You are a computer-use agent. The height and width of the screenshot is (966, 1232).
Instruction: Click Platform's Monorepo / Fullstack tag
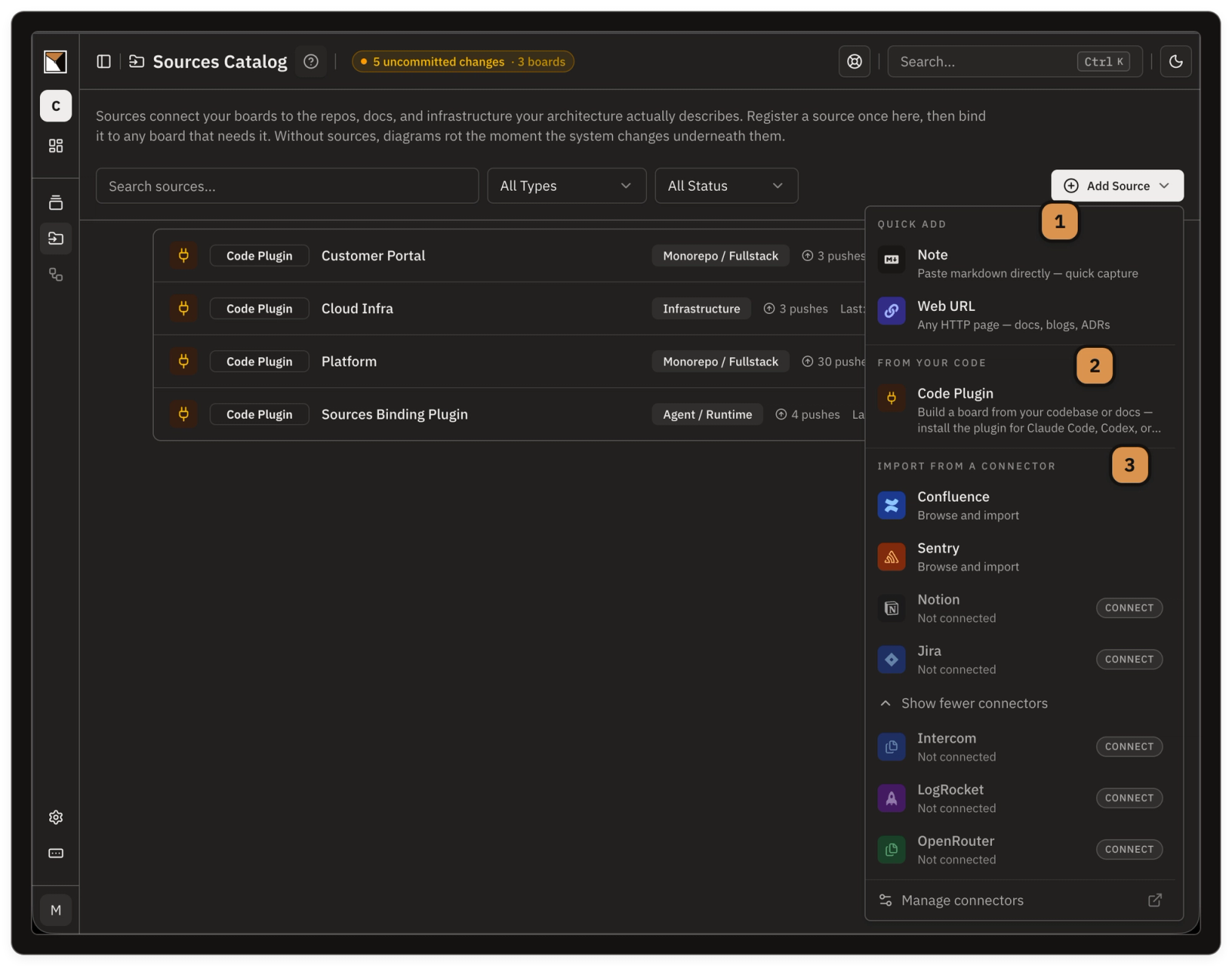(x=721, y=362)
